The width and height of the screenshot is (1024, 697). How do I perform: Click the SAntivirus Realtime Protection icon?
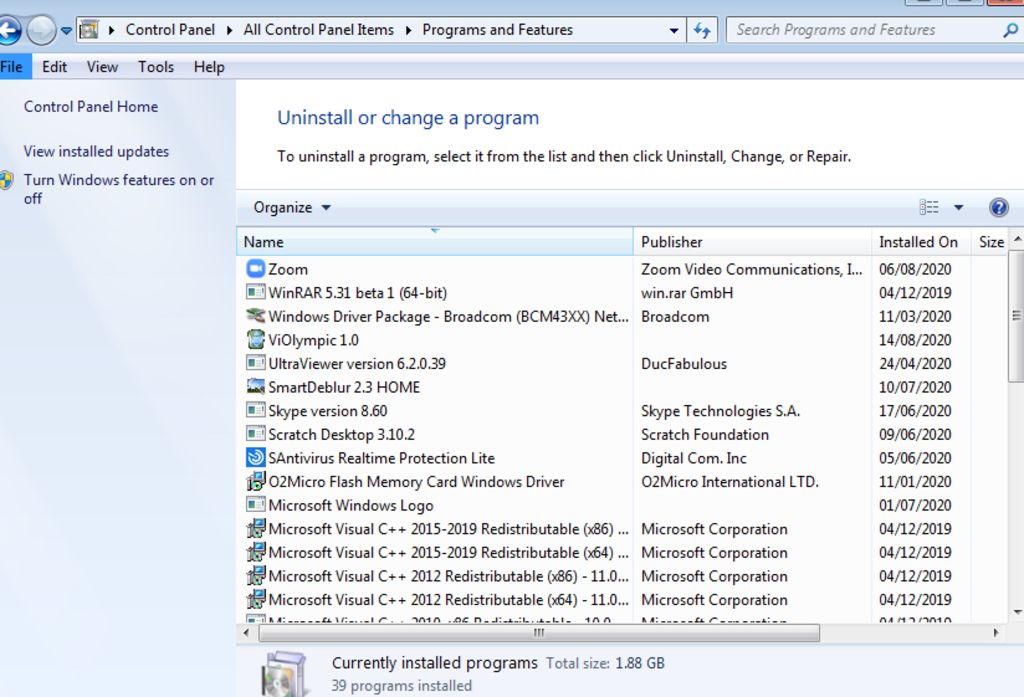(255, 457)
